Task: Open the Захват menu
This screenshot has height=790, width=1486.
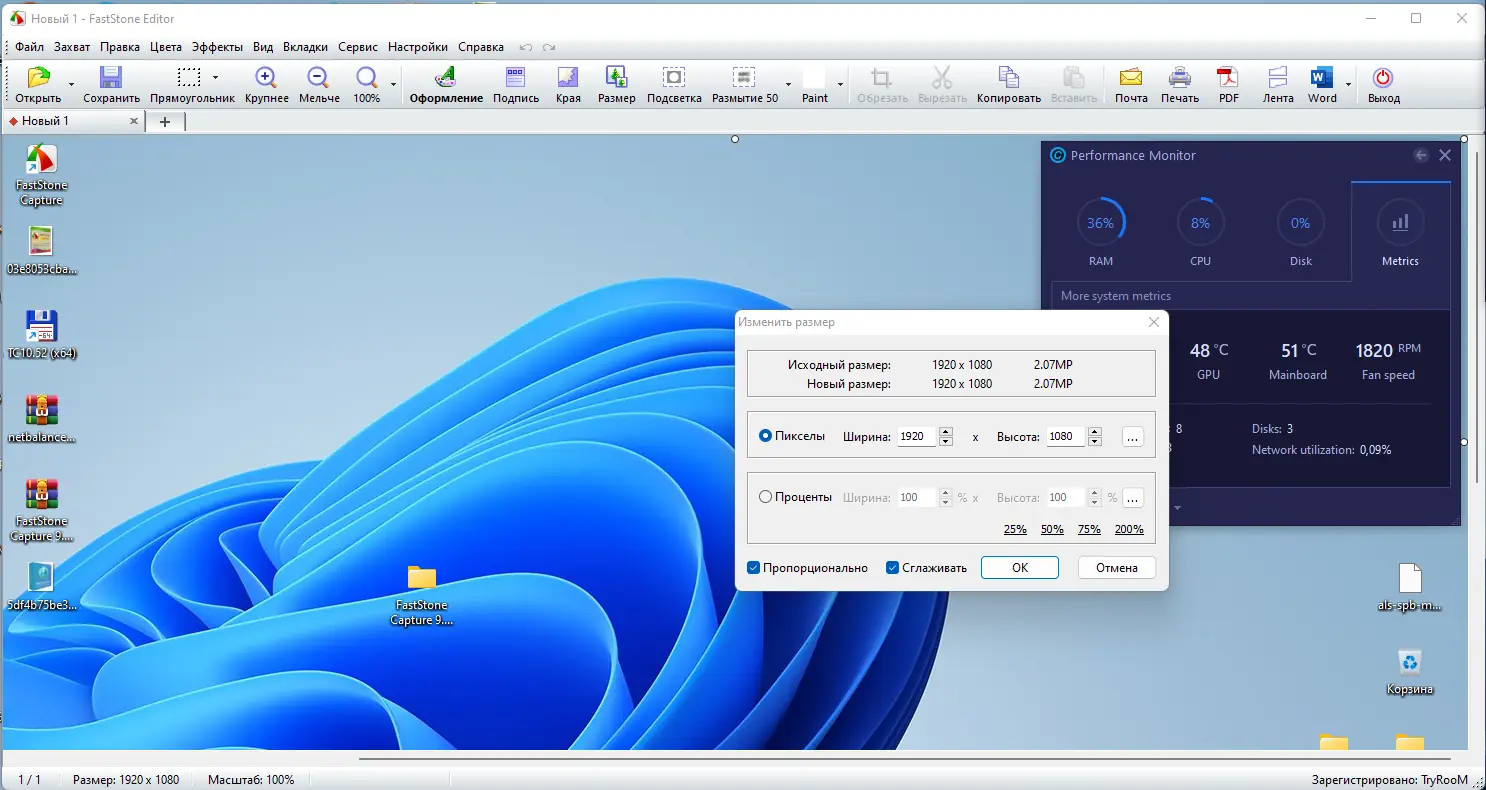Action: 72,47
